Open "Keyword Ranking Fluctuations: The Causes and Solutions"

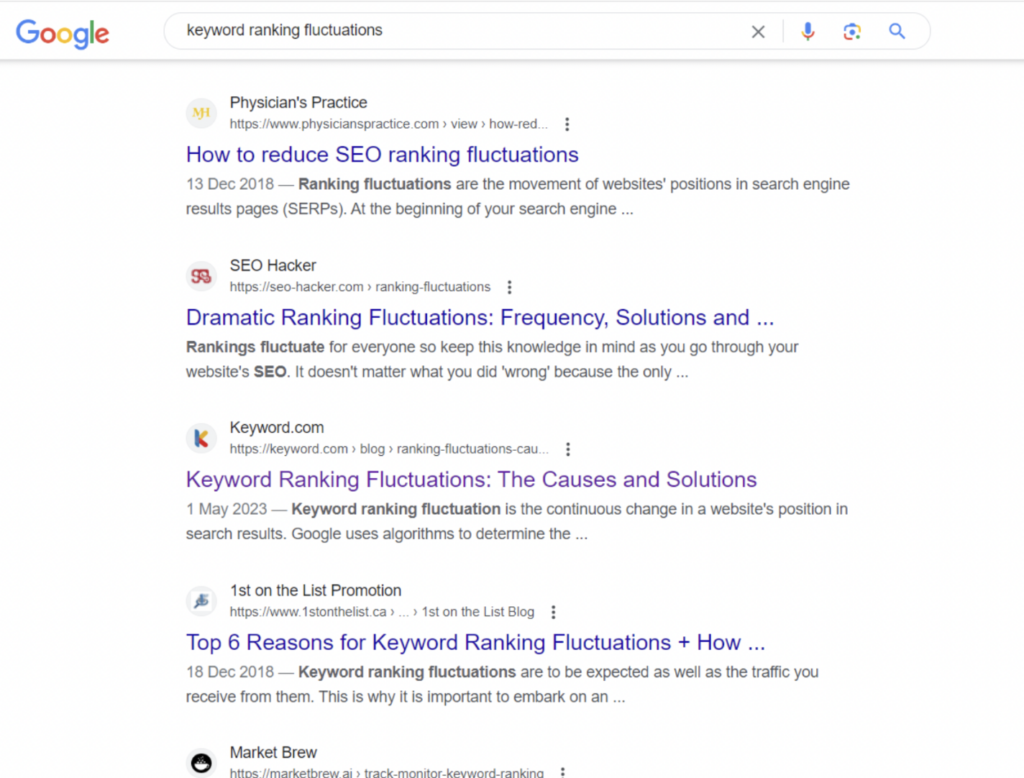[471, 480]
